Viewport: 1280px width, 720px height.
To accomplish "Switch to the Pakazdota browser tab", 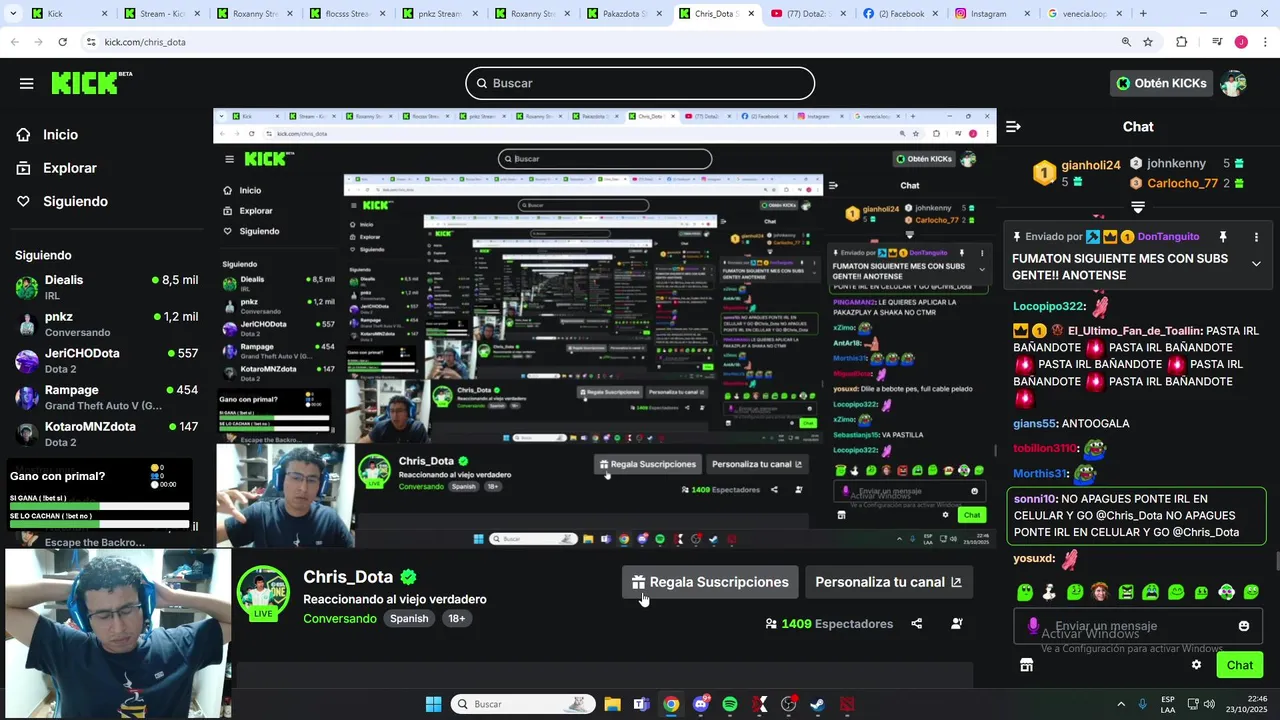I will [625, 14].
